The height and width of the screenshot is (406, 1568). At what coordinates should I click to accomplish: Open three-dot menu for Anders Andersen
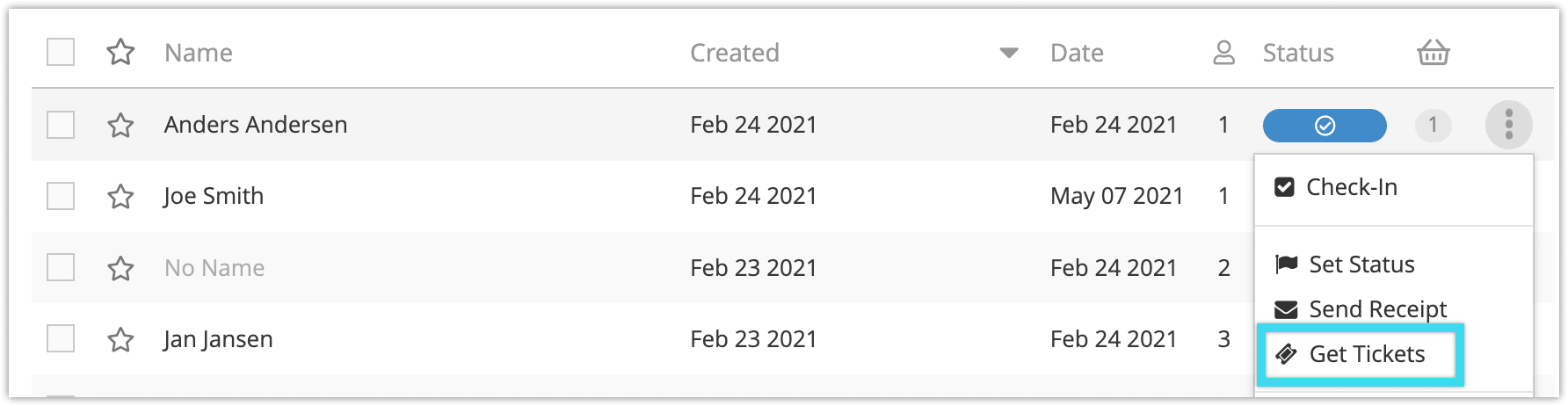1508,125
